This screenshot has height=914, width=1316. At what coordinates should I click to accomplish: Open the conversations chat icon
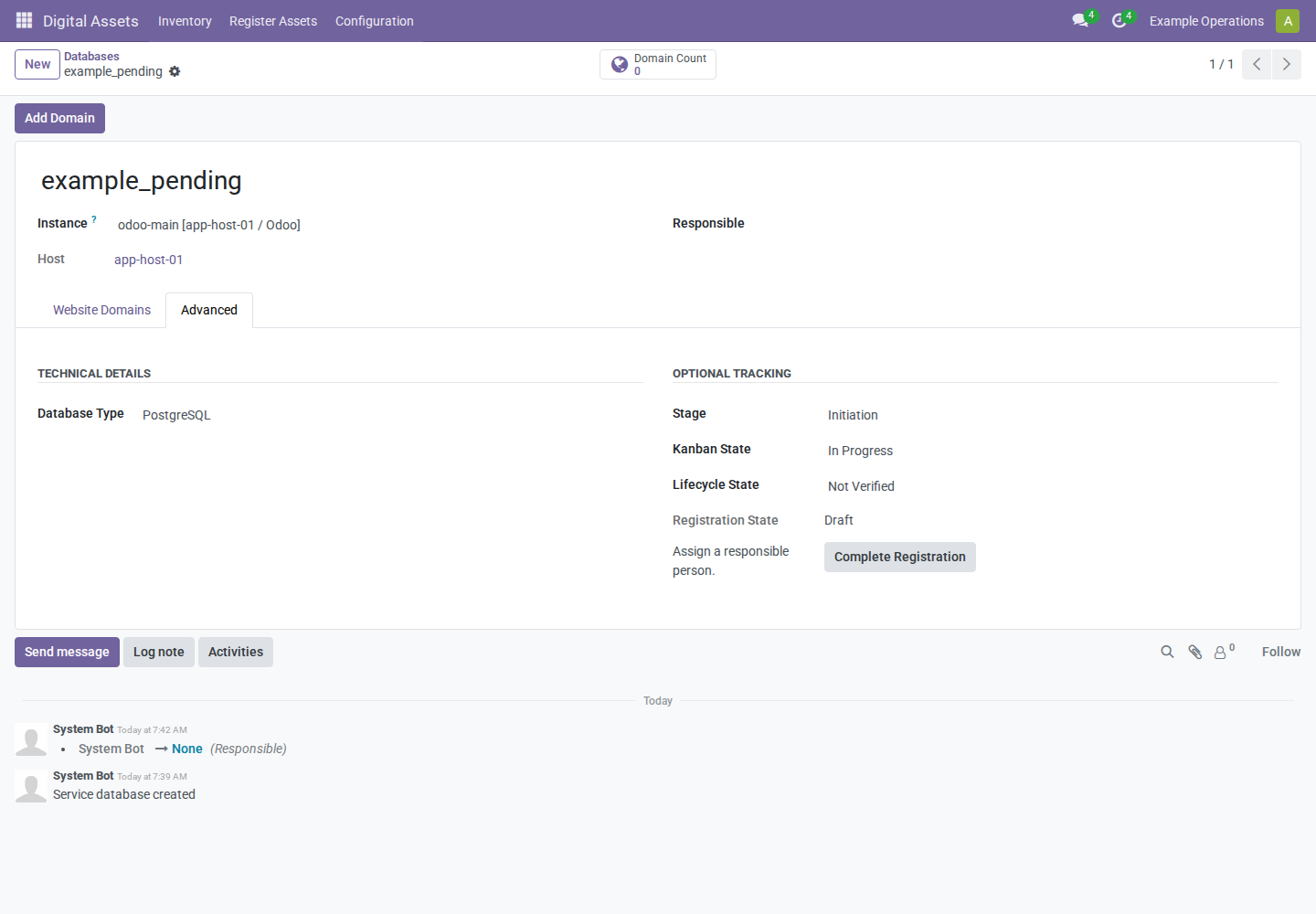[1081, 20]
